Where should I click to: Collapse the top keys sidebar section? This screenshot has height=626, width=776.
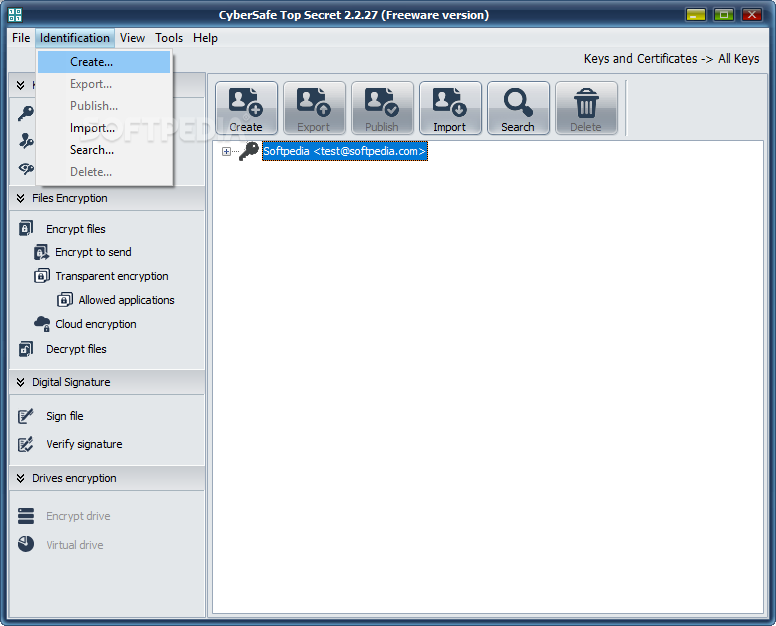tap(20, 85)
